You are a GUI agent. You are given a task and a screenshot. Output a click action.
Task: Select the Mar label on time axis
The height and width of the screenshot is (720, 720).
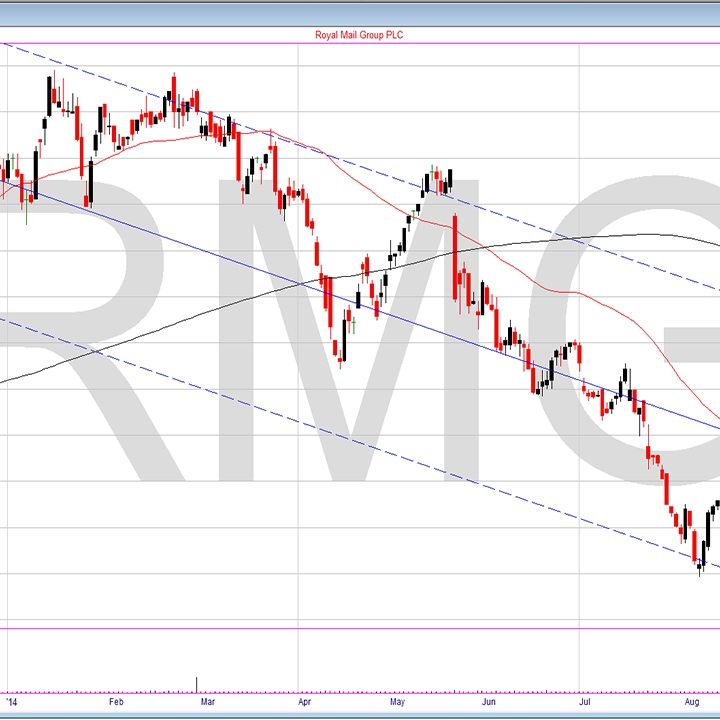coord(207,703)
